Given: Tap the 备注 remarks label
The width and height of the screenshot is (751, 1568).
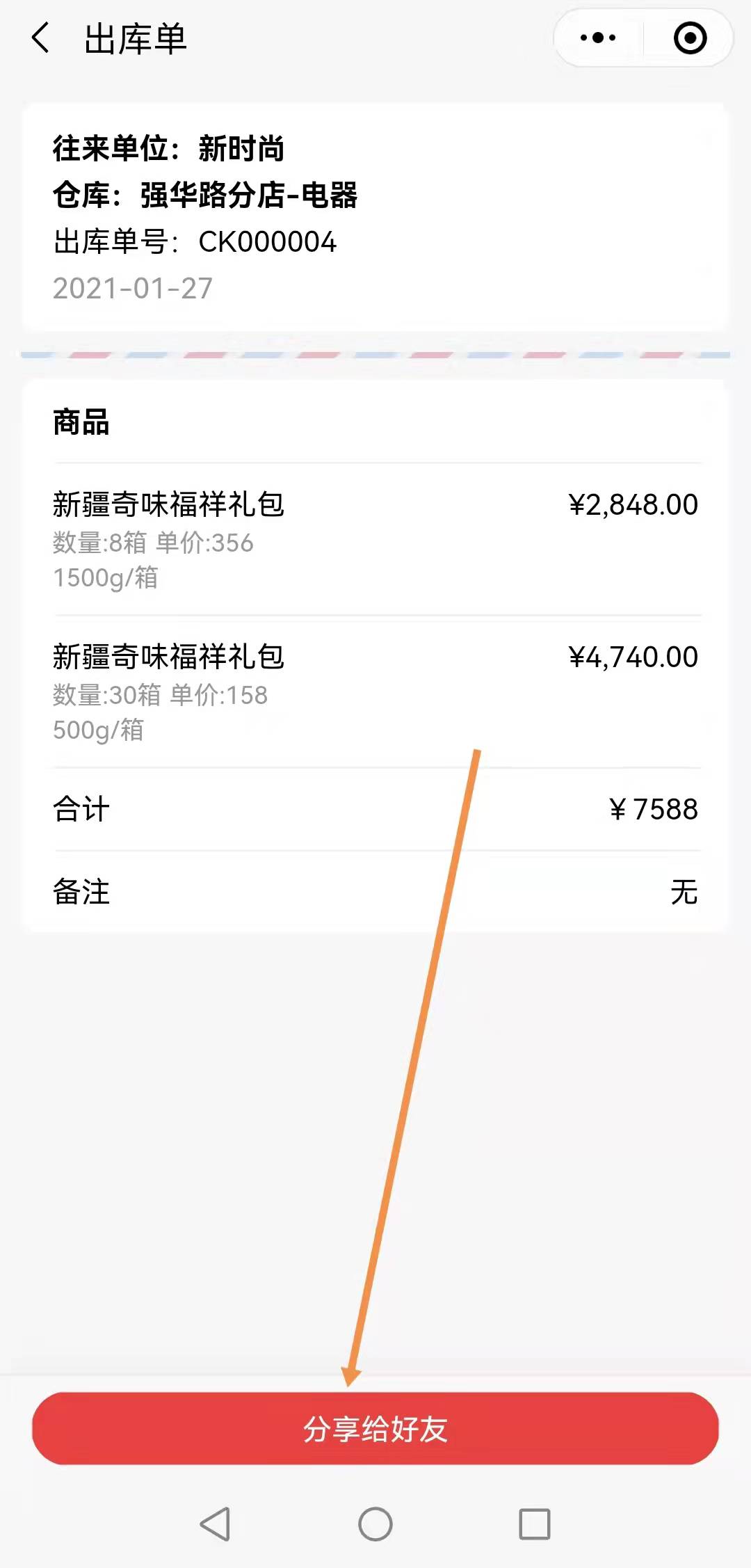Looking at the screenshot, I should point(81,892).
